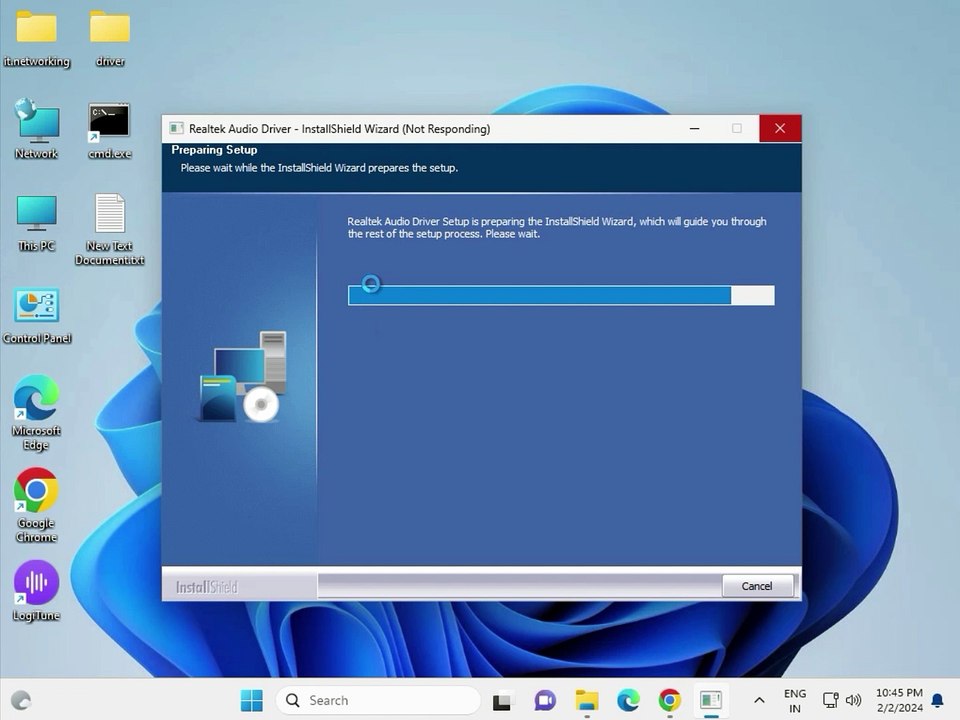960x720 pixels.
Task: Cancel the Realtek Audio Driver setup
Action: click(x=757, y=586)
